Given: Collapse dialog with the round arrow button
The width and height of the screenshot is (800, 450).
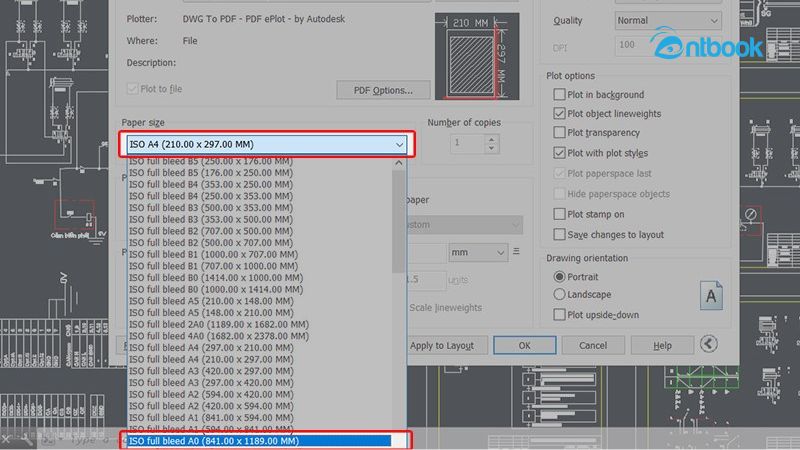Looking at the screenshot, I should coord(708,344).
